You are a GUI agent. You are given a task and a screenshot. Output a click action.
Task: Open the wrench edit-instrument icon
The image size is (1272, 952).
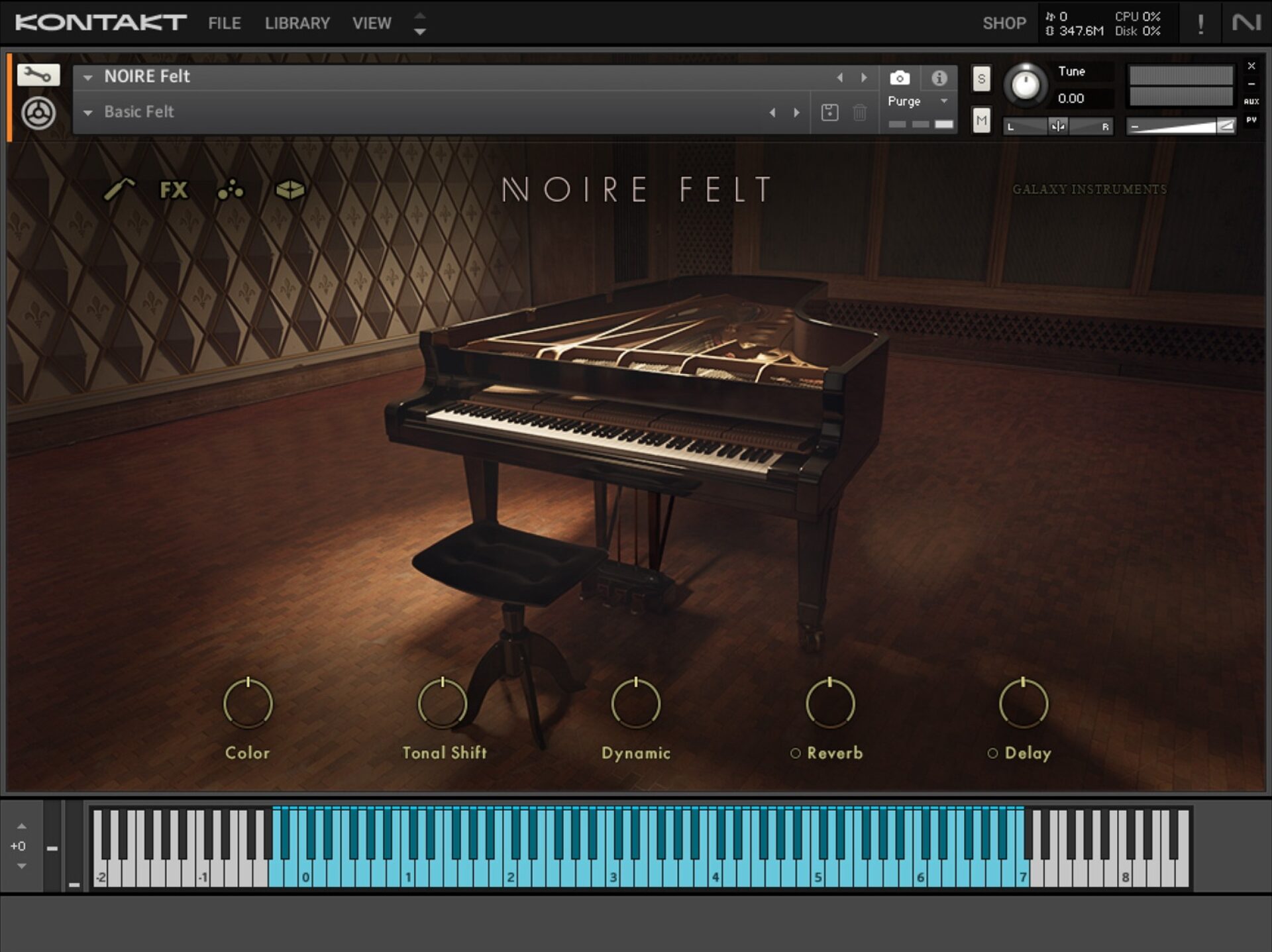(38, 75)
